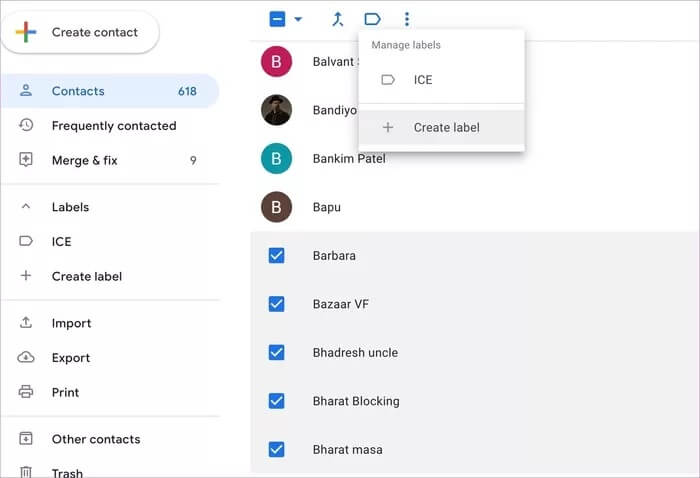
Task: Open Frequently contacted
Action: tap(110, 126)
